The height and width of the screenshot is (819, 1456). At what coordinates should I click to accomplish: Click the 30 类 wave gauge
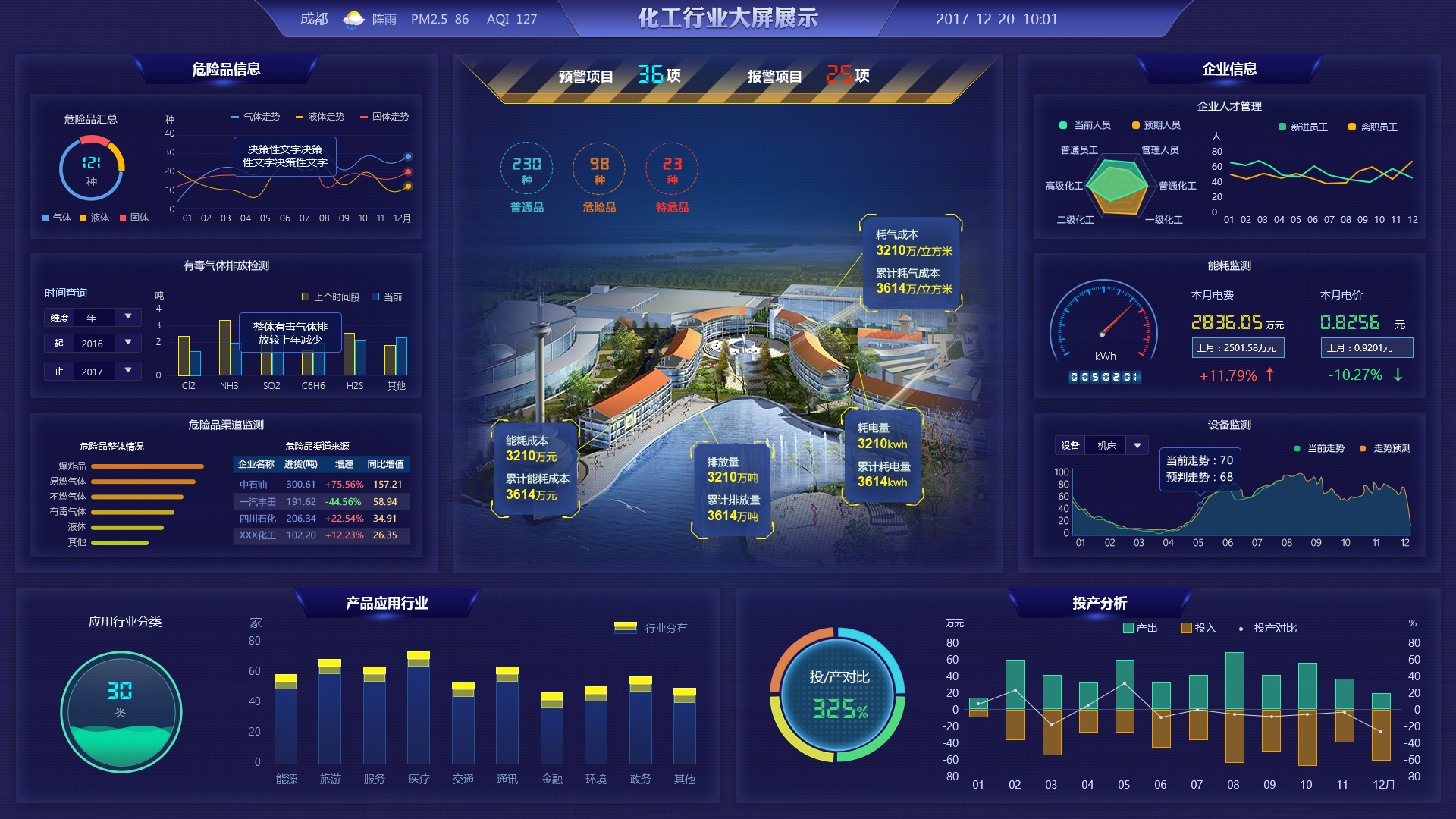tap(121, 711)
